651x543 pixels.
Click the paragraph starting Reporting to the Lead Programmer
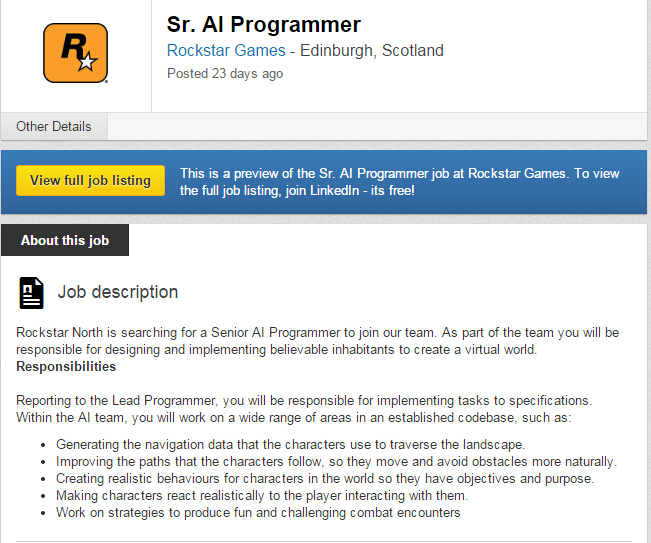pyautogui.click(x=304, y=409)
